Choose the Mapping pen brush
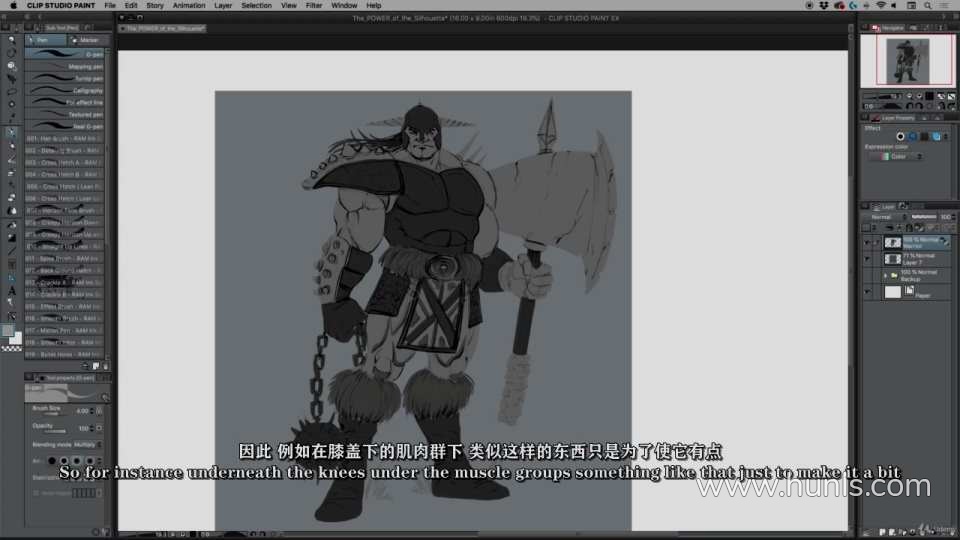 [x=65, y=66]
